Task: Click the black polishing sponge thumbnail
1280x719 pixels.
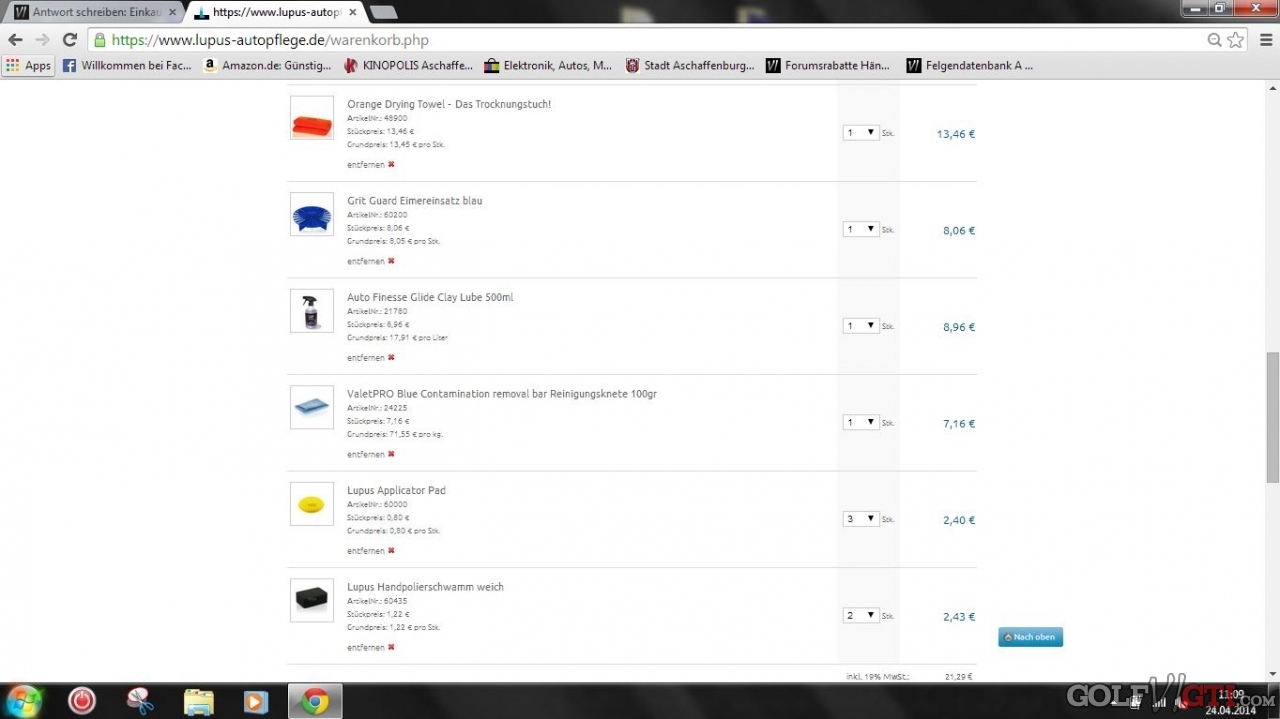Action: 312,601
